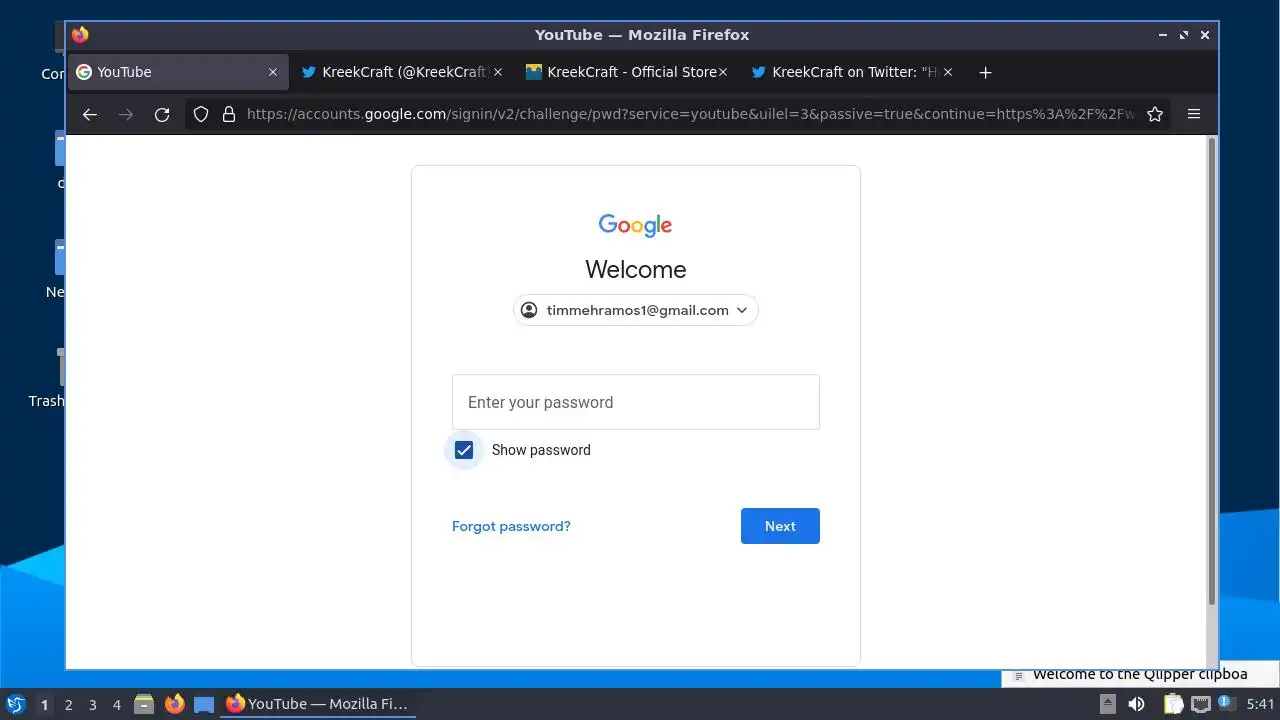Switch to the KreekCraft (@KreekCraft) Twitter tab
The image size is (1280, 720).
[x=403, y=72]
